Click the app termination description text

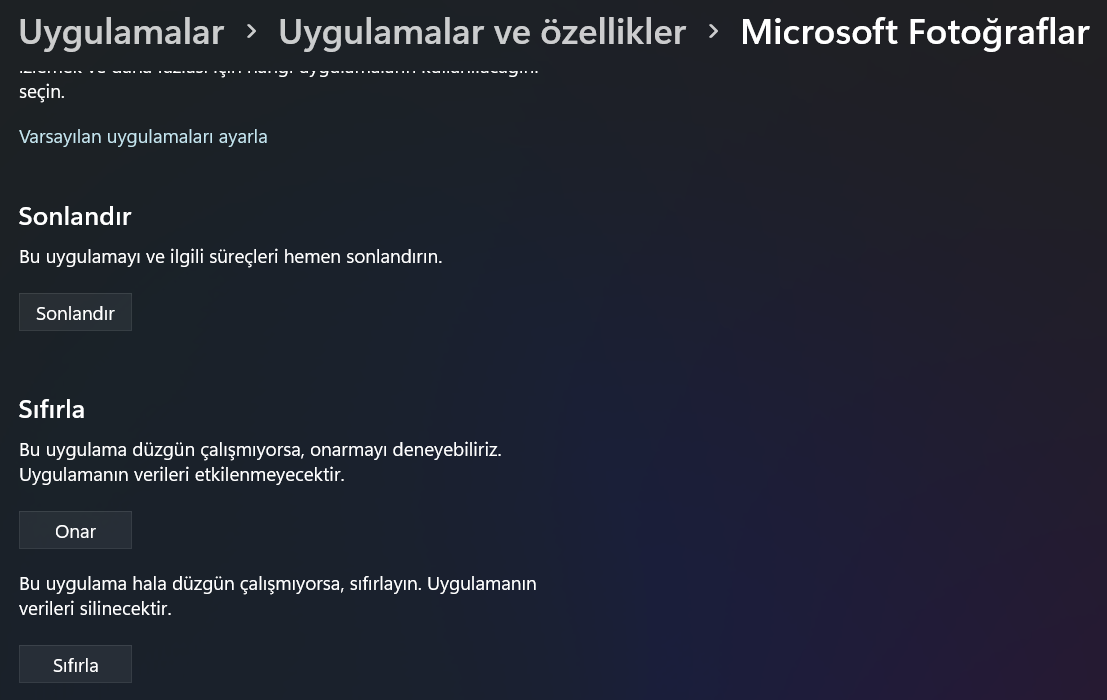coord(230,257)
